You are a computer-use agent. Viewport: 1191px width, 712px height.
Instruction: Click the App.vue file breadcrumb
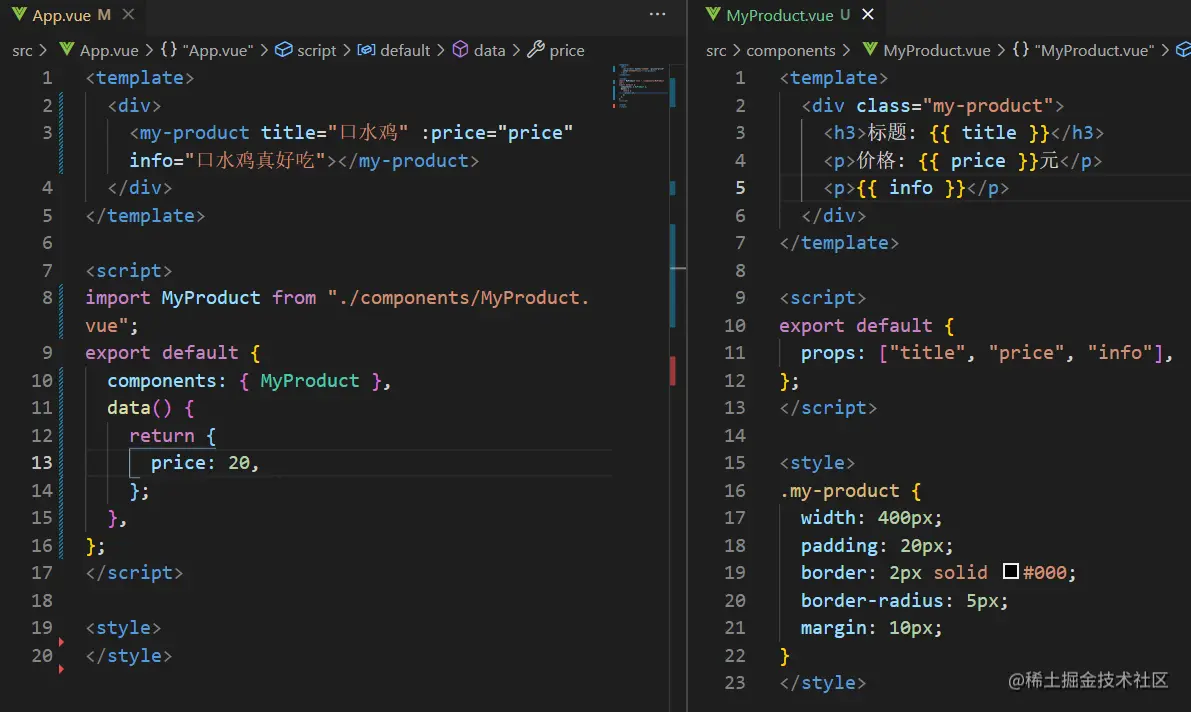click(109, 50)
